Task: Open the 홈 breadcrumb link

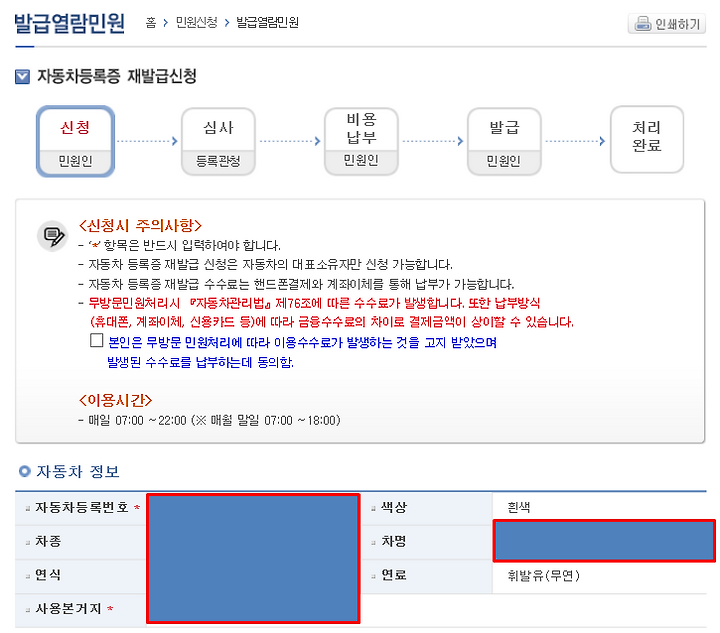Action: [x=151, y=22]
